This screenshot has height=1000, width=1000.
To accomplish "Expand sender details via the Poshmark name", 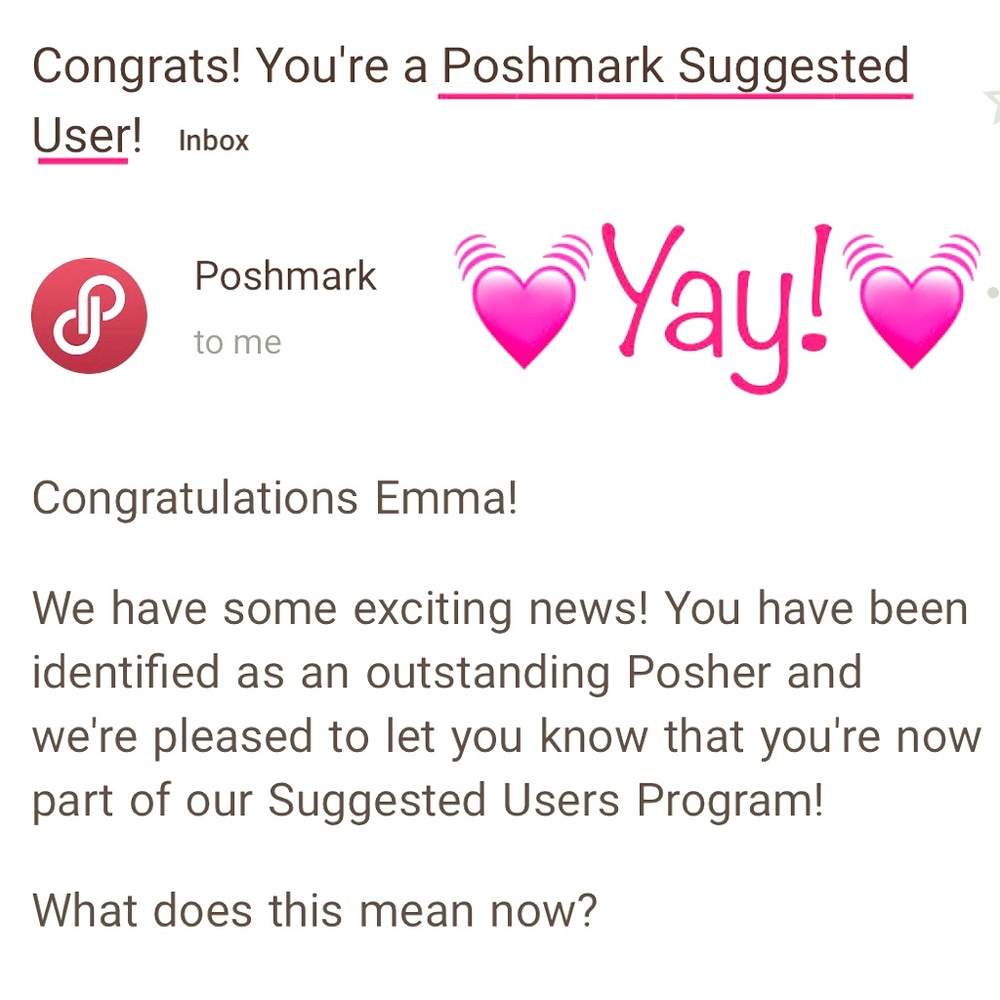I will [285, 276].
